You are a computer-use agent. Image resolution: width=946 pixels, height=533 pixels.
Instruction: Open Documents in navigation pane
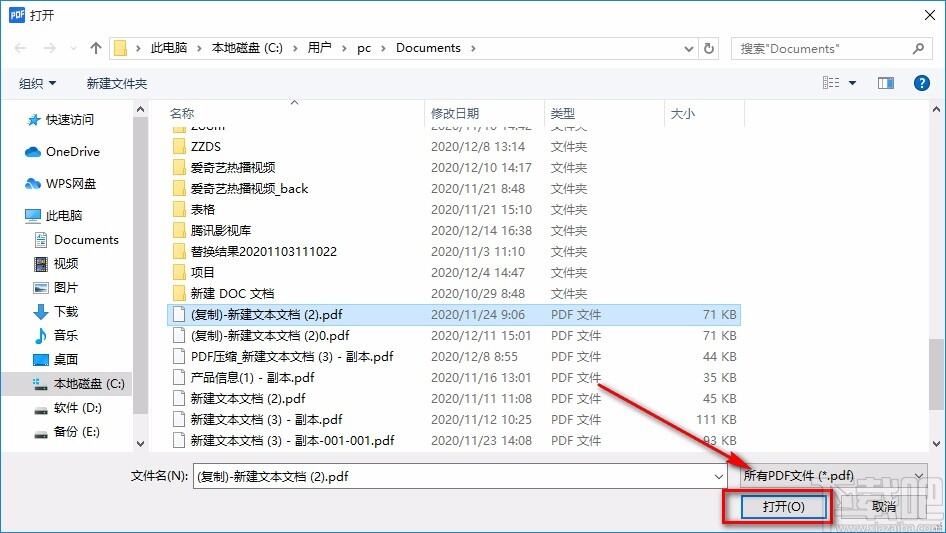(77, 240)
